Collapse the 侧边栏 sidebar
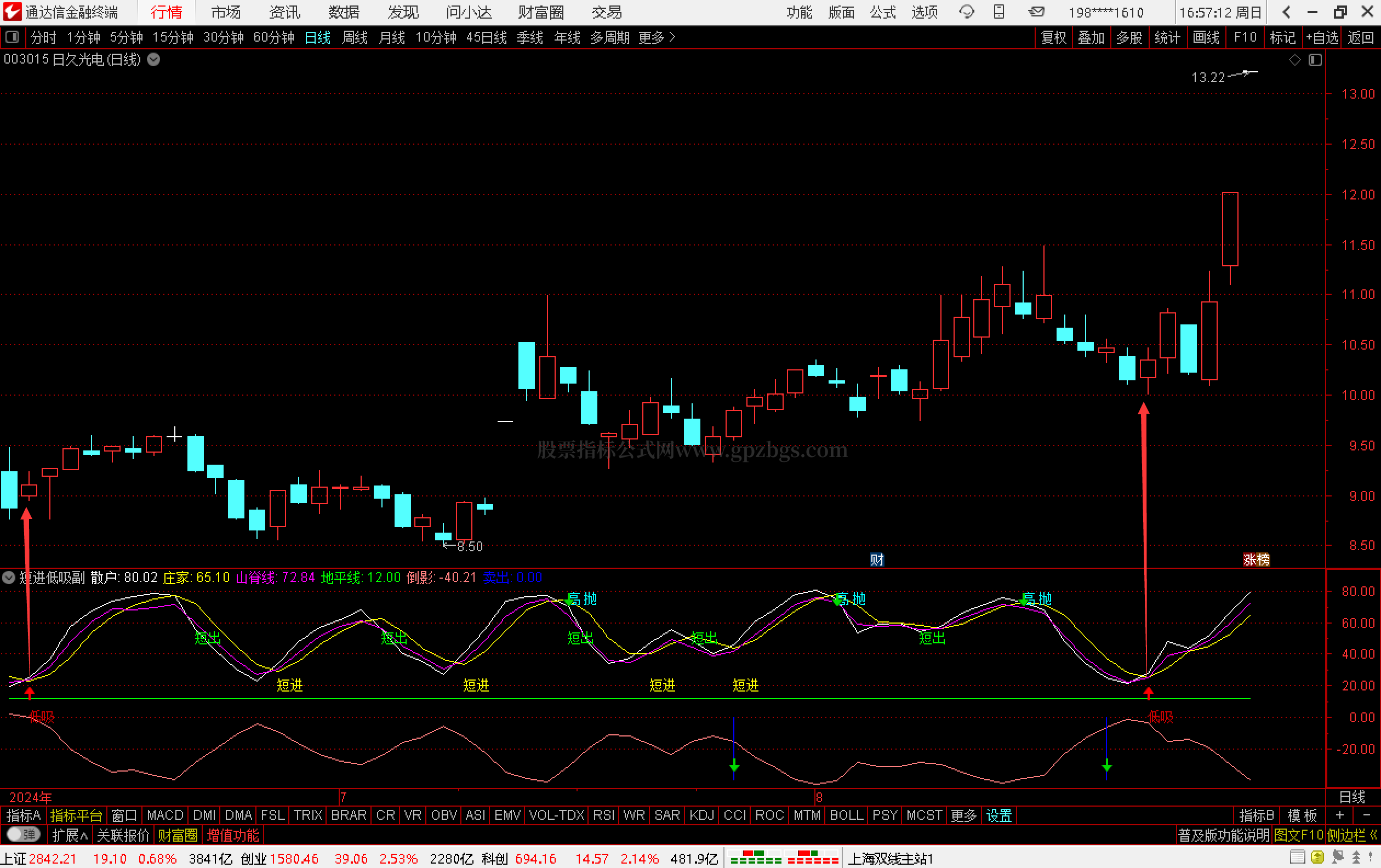 [1352, 835]
